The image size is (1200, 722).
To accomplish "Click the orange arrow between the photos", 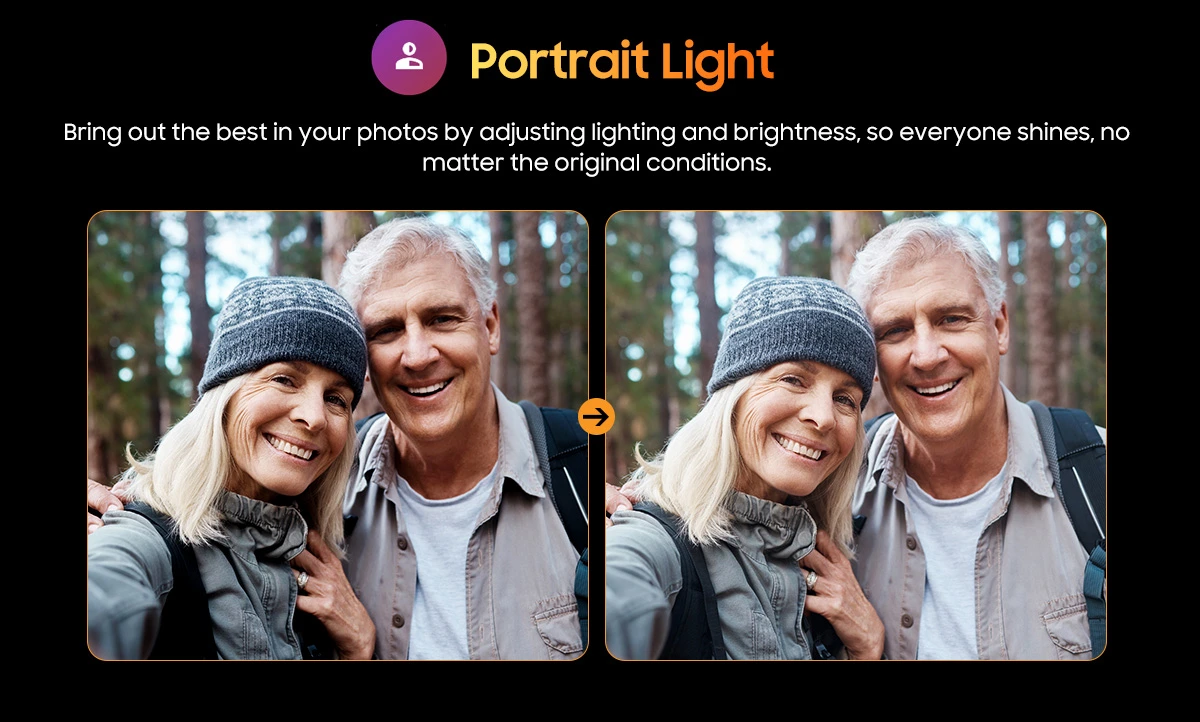I will [597, 416].
